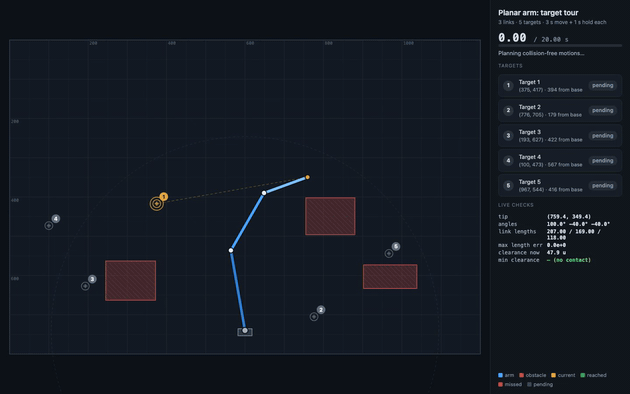This screenshot has height=394, width=630.
Task: Click the arm's first joint above base
Action: click(x=231, y=250)
